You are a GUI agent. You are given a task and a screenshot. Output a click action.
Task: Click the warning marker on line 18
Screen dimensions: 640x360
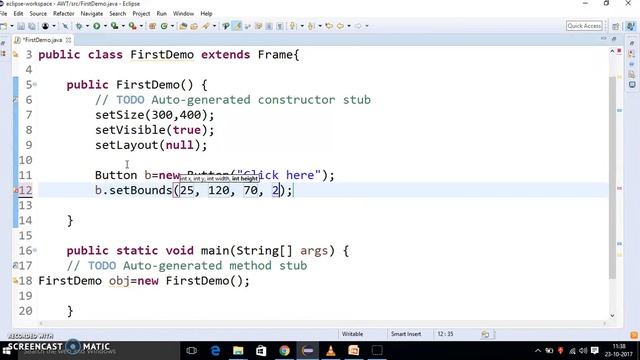tap(16, 281)
